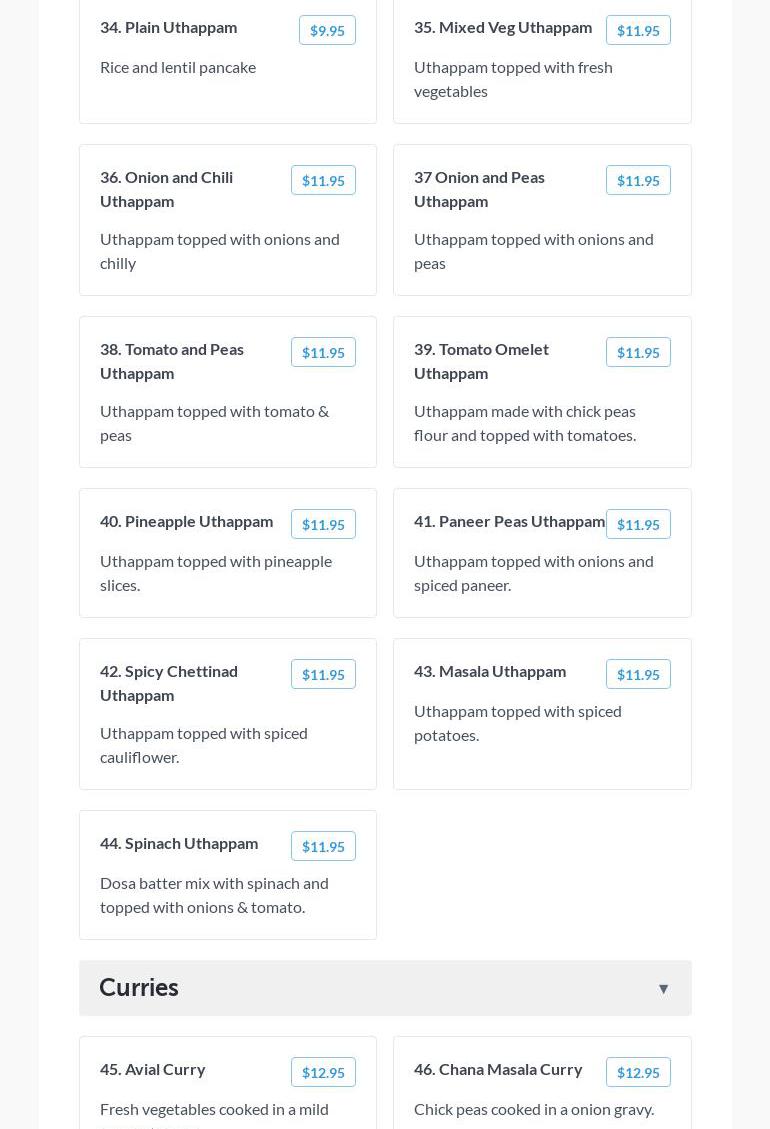Click Avial Curry $12.95 price
This screenshot has height=1129, width=770.
(323, 1073)
